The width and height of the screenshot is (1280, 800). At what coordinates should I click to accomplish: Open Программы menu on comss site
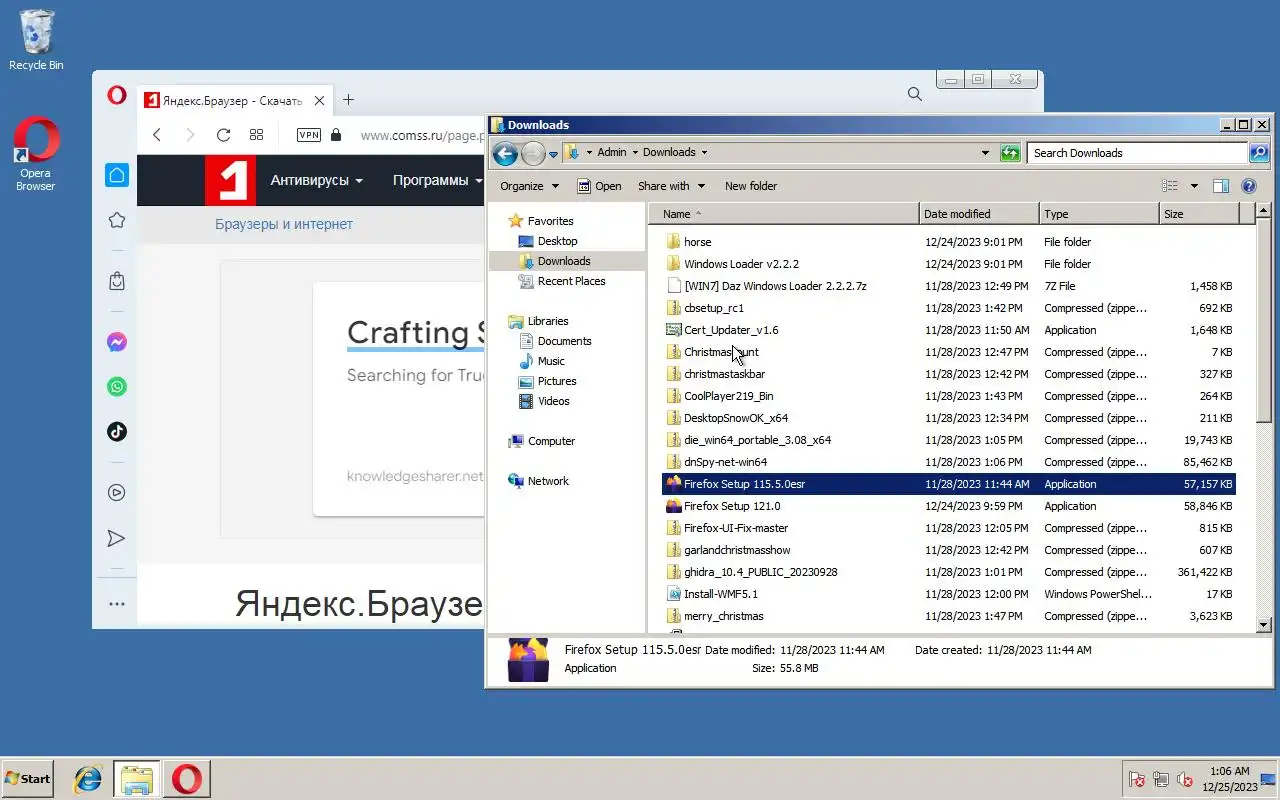(437, 180)
